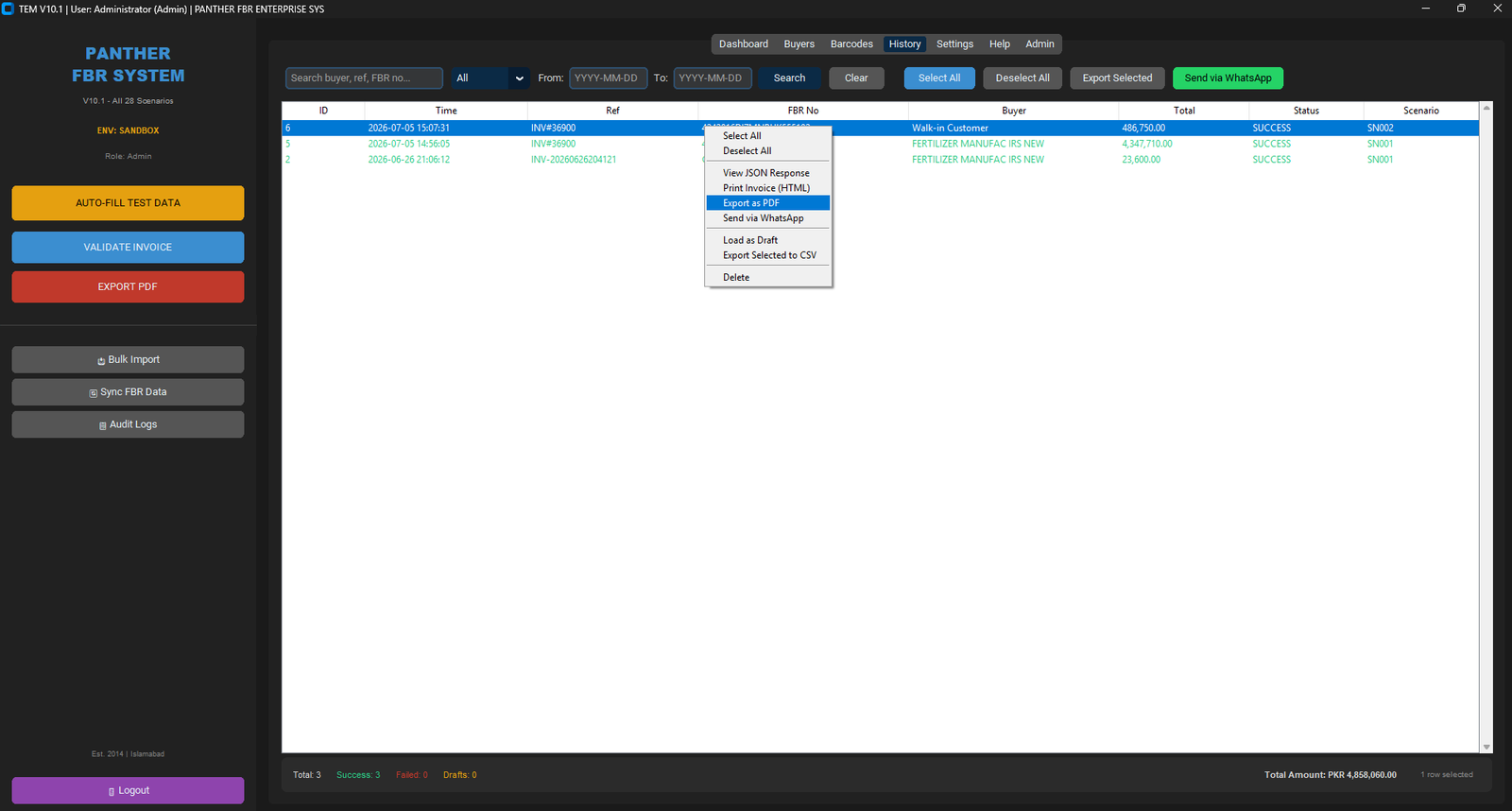Click the To date input field

tap(713, 78)
